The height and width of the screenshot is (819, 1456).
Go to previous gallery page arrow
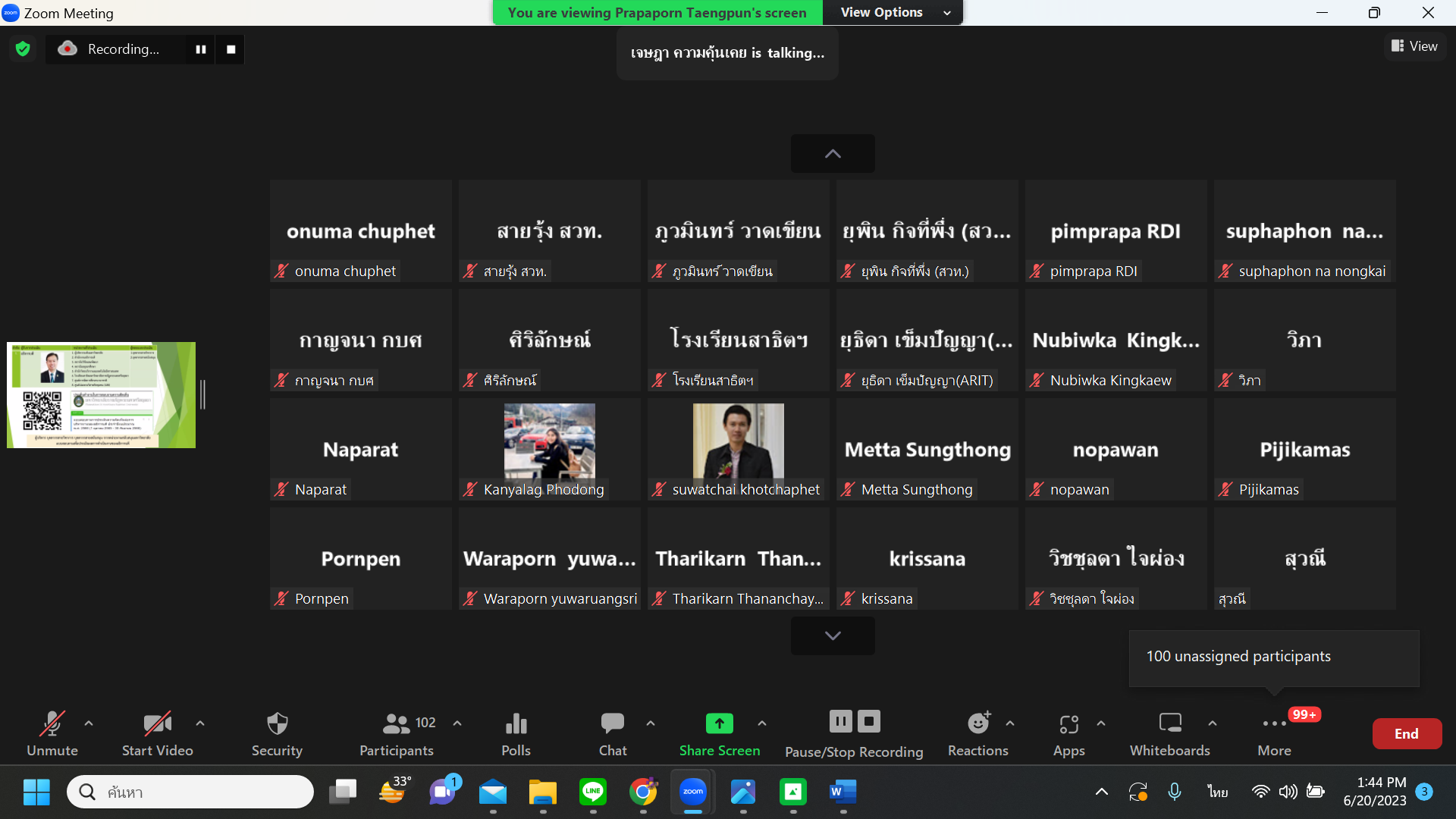click(x=833, y=154)
